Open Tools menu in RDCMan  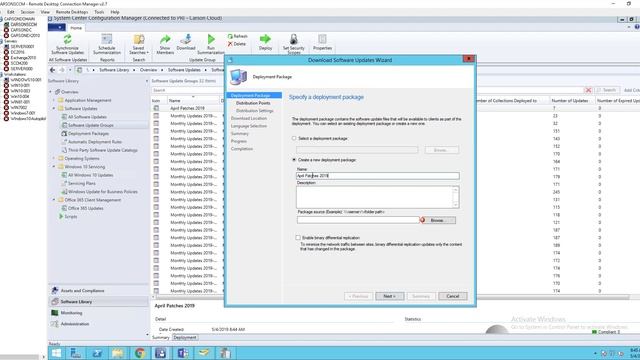(x=99, y=12)
